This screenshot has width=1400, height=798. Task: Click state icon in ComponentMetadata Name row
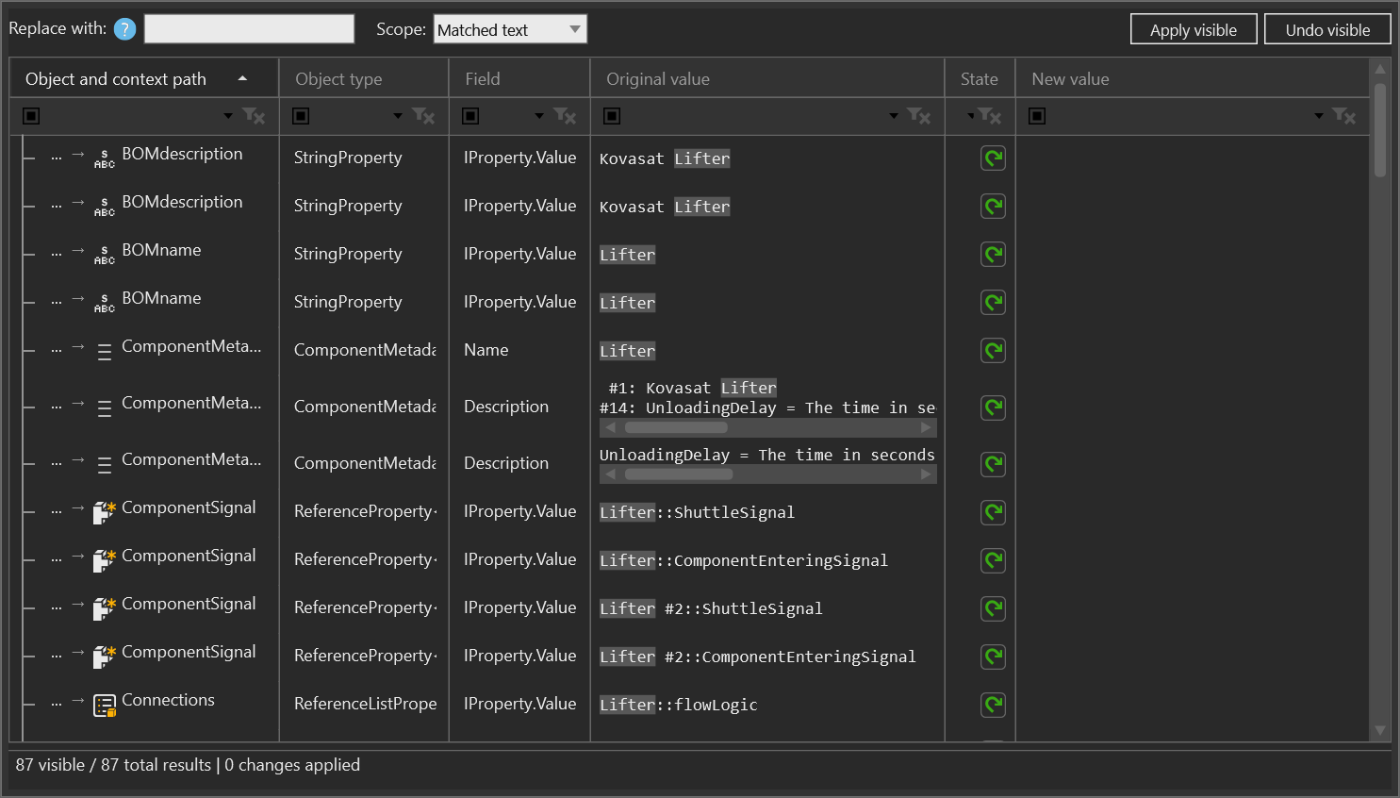click(993, 350)
